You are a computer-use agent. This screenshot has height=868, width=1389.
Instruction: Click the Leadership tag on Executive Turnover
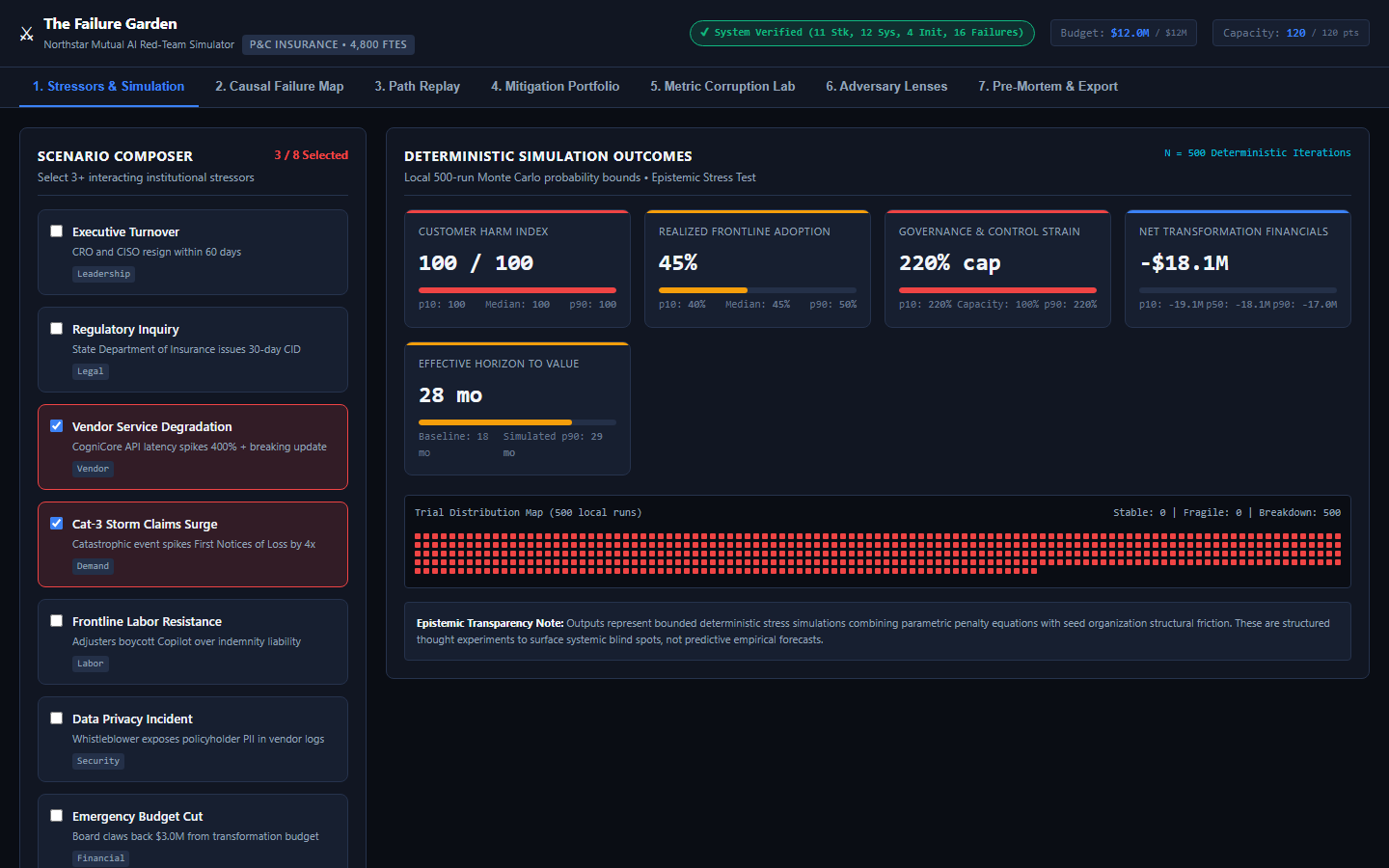tap(104, 274)
